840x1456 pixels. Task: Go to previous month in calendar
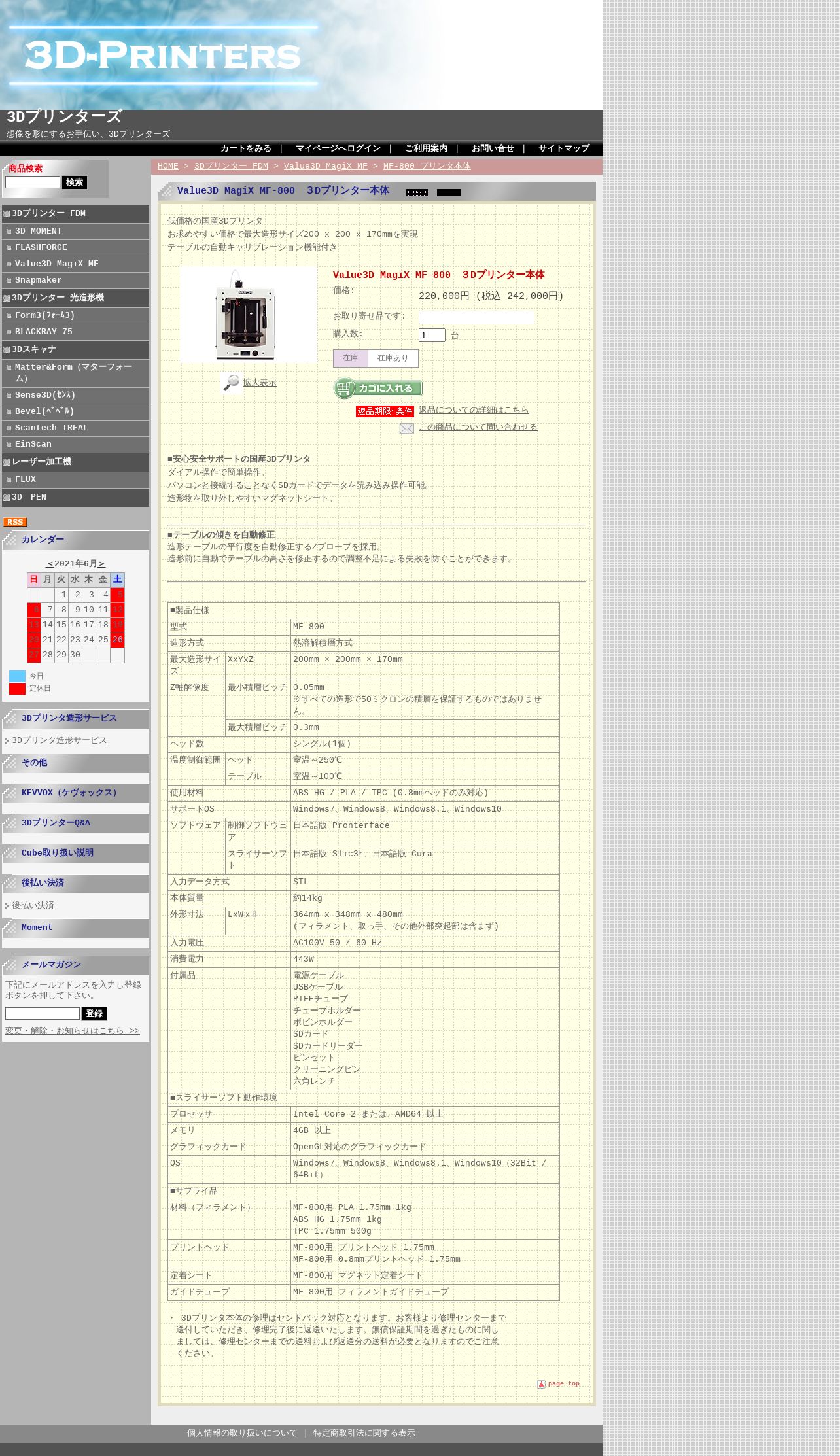[x=50, y=564]
